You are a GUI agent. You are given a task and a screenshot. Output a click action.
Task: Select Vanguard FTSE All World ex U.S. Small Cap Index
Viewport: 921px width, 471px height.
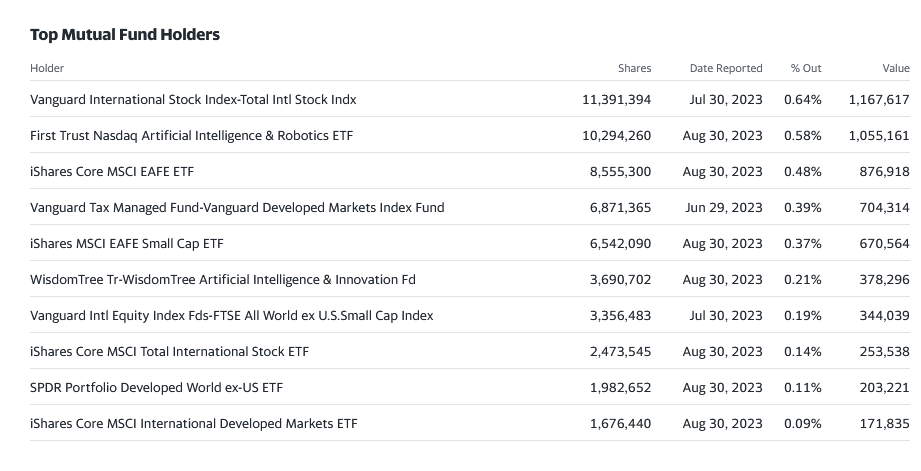[231, 315]
